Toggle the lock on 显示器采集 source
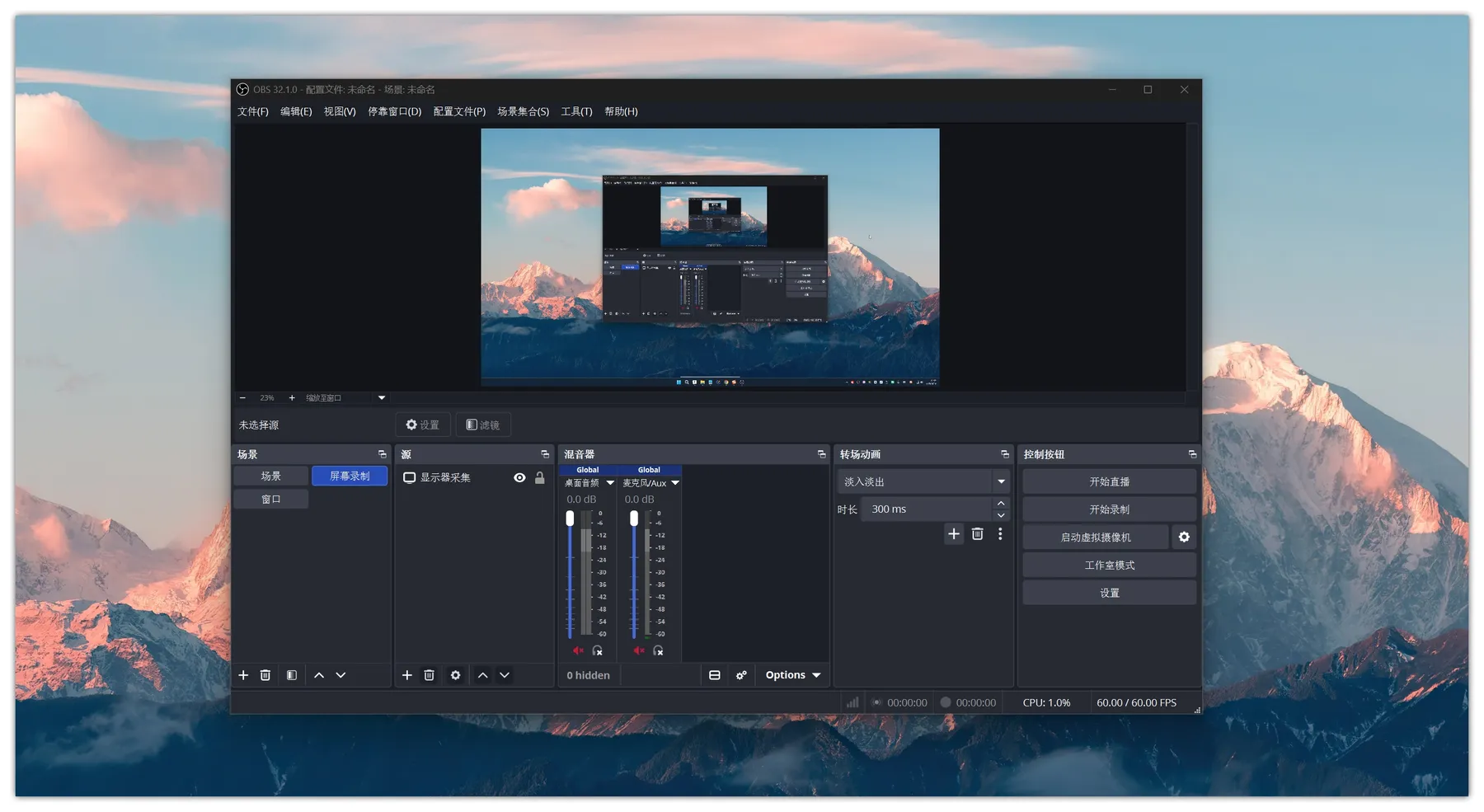 point(540,477)
